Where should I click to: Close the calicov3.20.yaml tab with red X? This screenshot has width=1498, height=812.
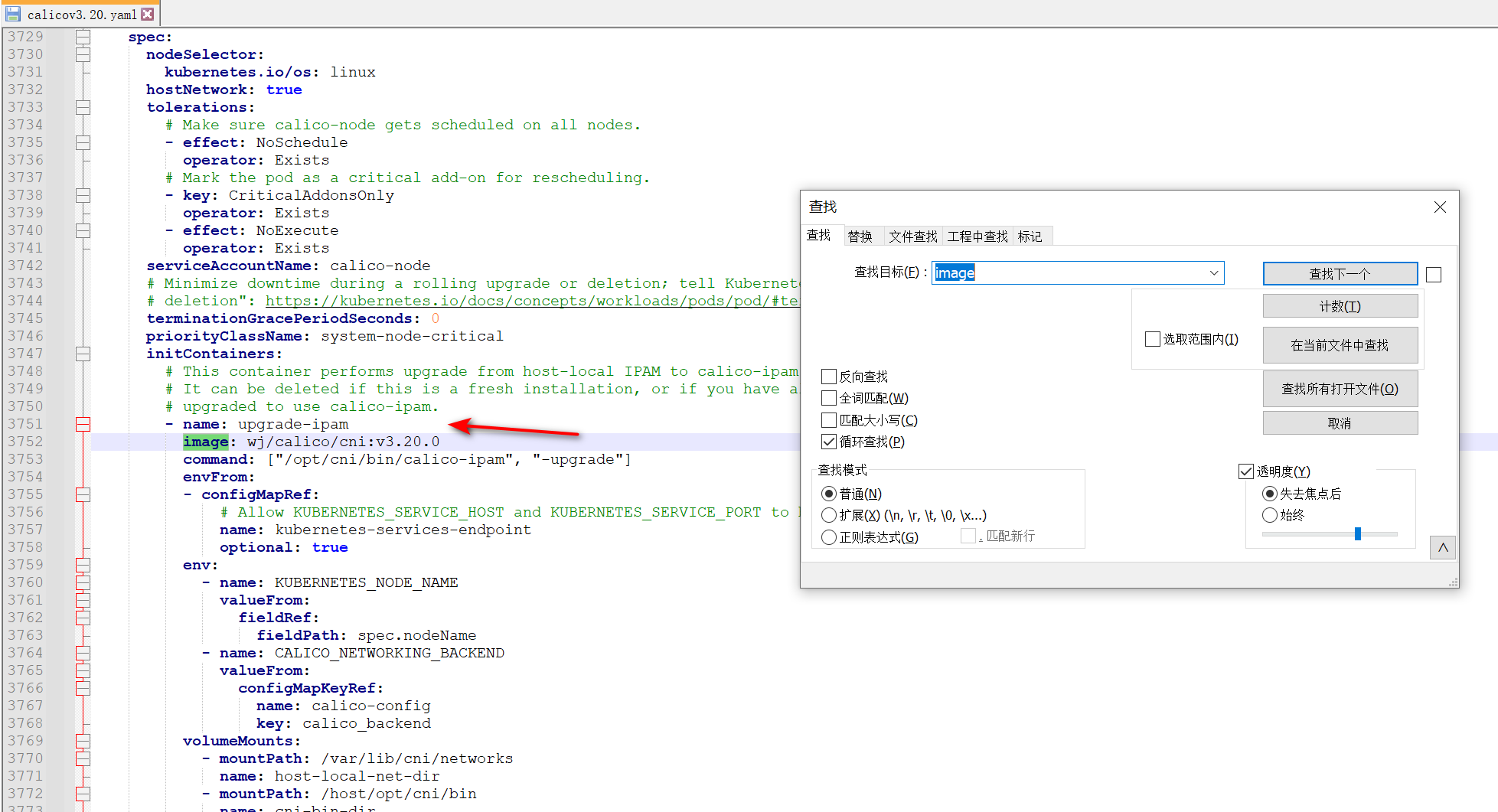[148, 14]
